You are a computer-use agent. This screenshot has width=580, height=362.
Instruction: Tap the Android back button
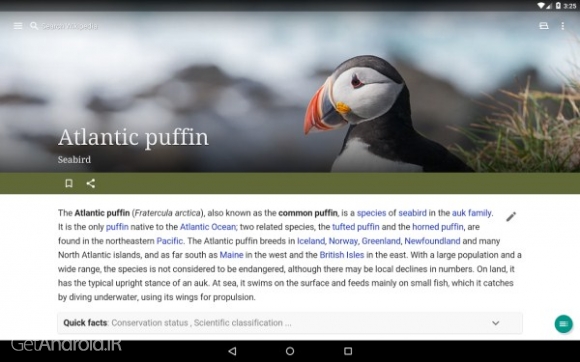click(232, 351)
